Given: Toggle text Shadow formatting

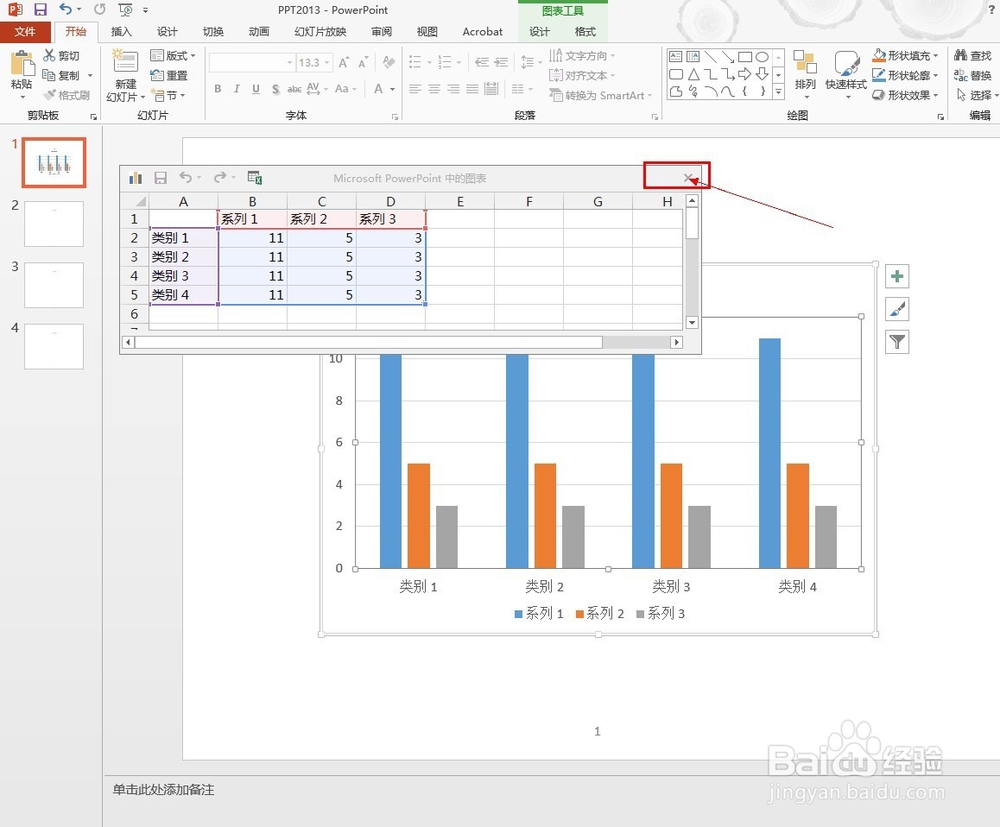Looking at the screenshot, I should point(276,89).
